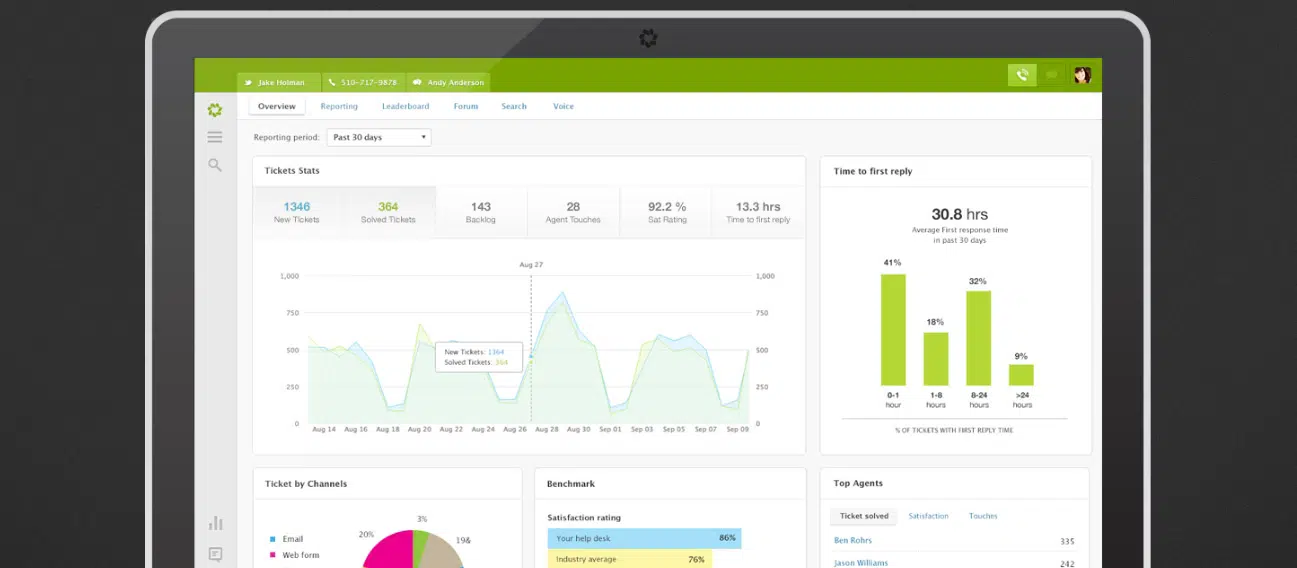Select the Backlog stat

click(x=480, y=212)
